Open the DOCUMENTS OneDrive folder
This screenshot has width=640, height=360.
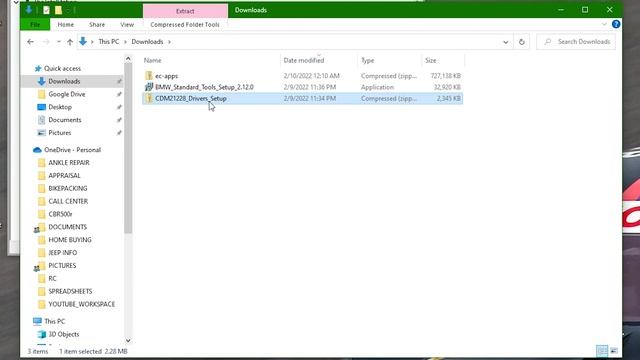coord(67,227)
